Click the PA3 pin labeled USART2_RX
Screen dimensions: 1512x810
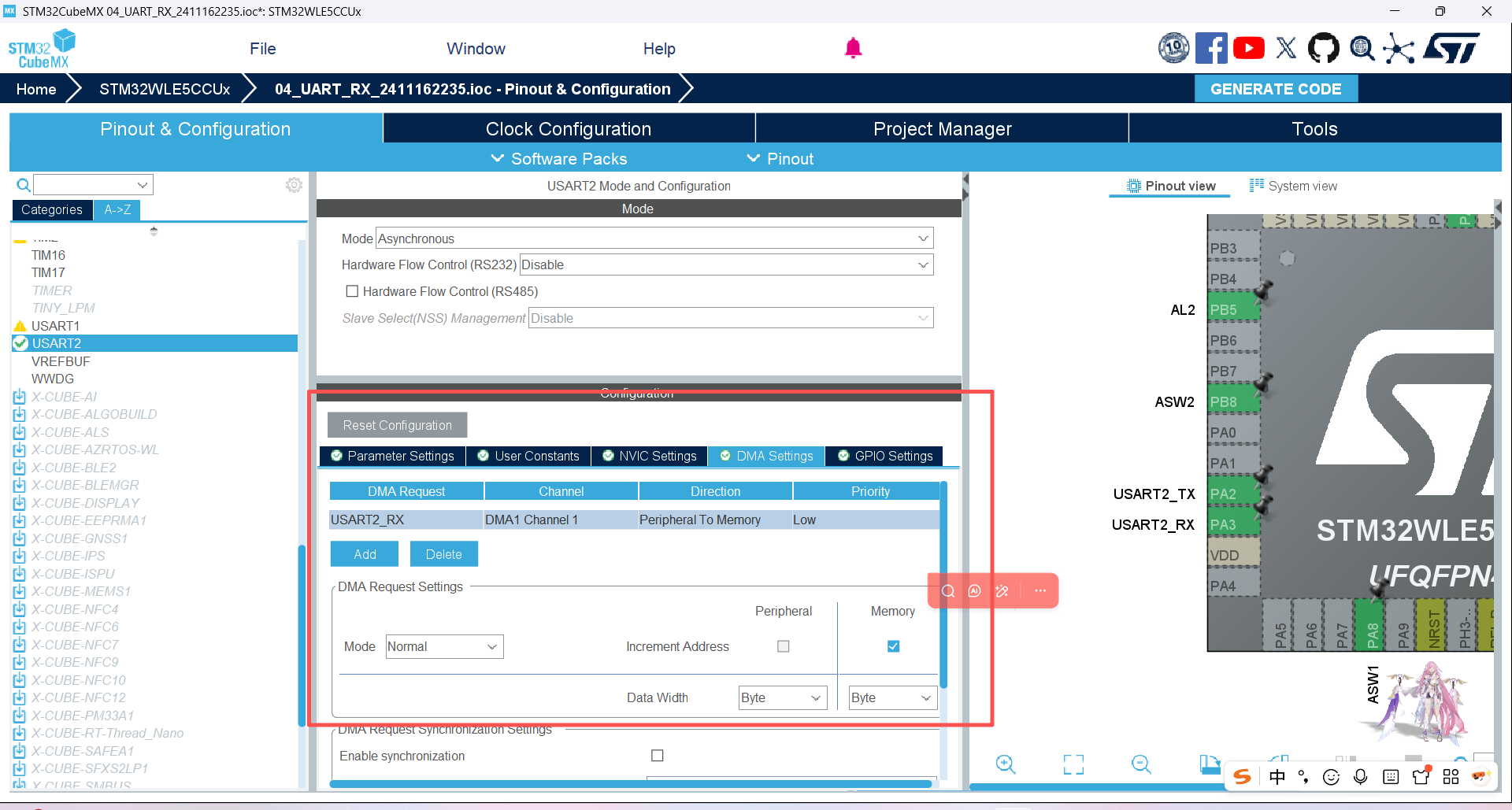(x=1233, y=525)
